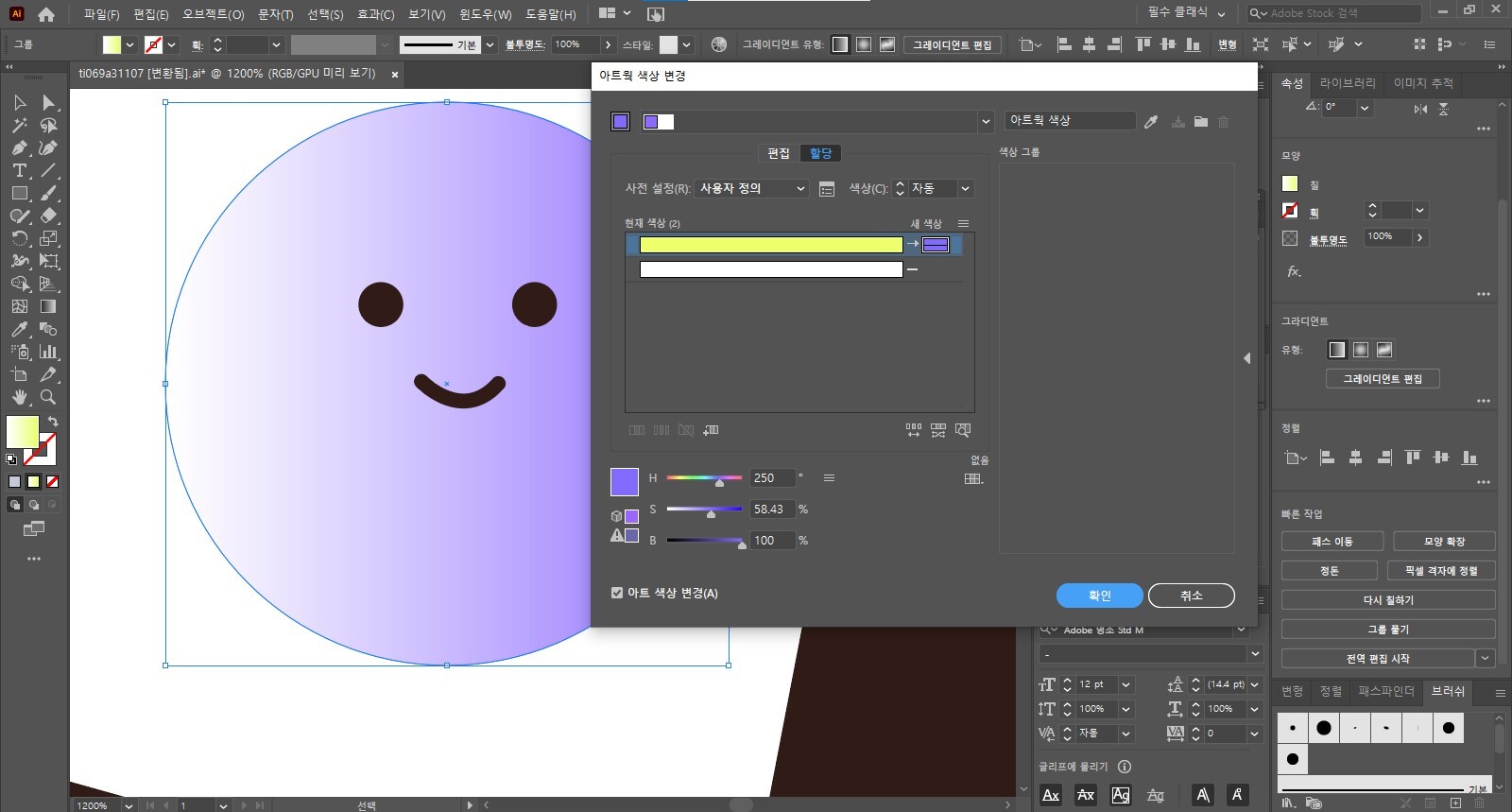Image resolution: width=1512 pixels, height=812 pixels.
Task: Toggle the Recolor Art checkbox
Action: (617, 593)
